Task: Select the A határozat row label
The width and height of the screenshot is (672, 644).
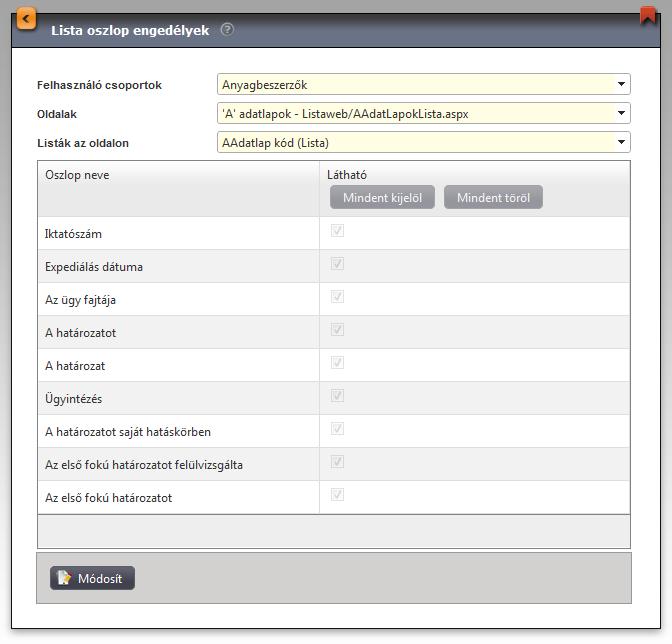Action: click(x=75, y=366)
